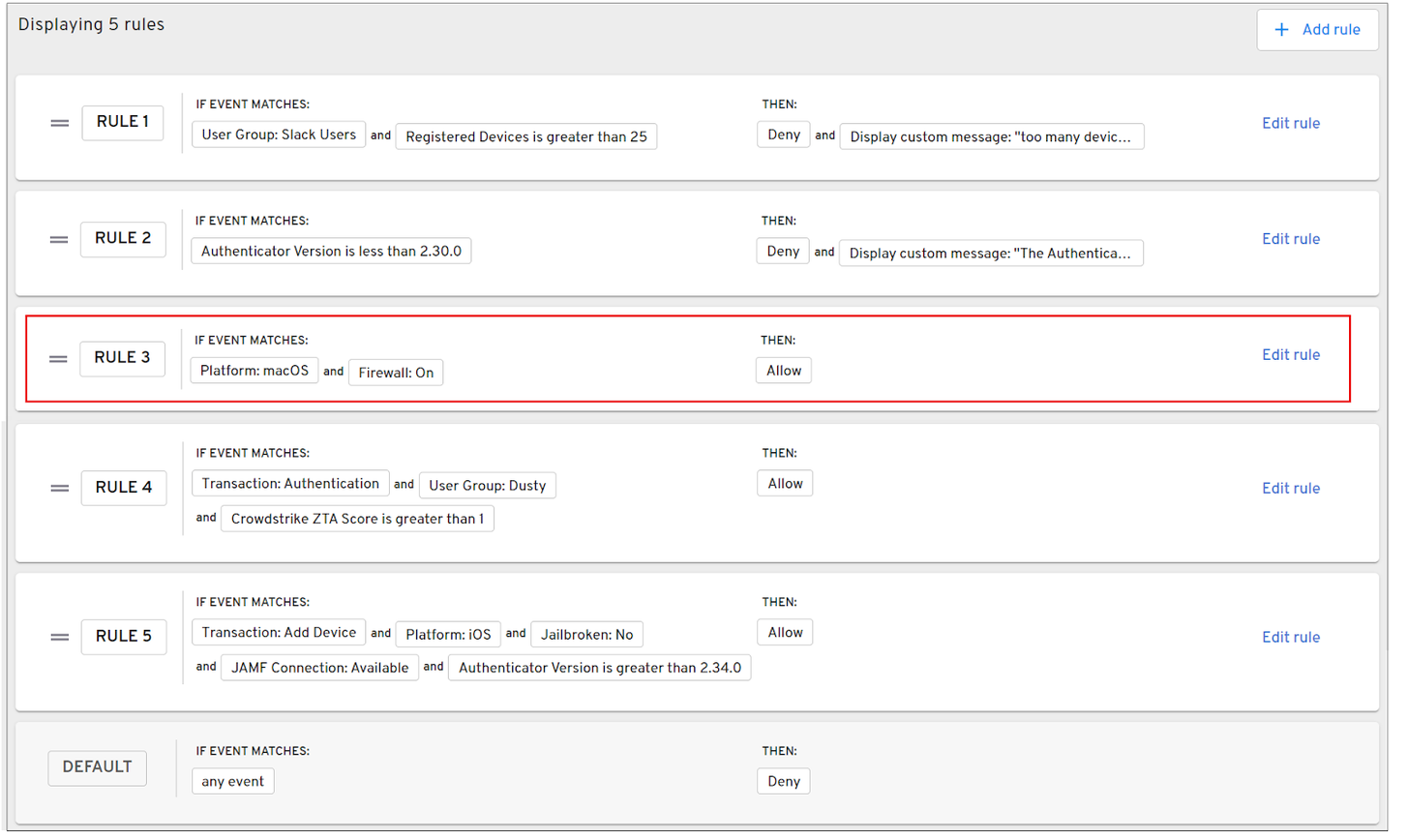Click the Deny action in Rule 1

783,135
